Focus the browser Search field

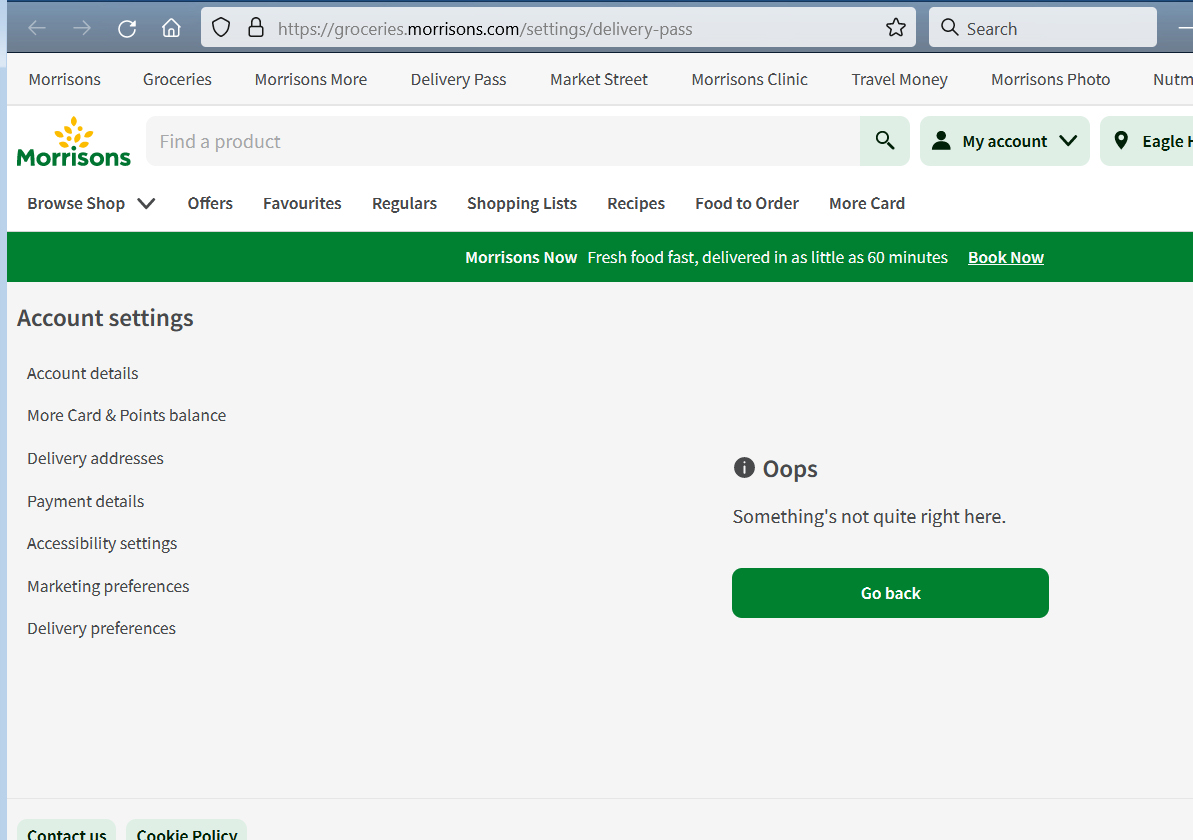1043,28
